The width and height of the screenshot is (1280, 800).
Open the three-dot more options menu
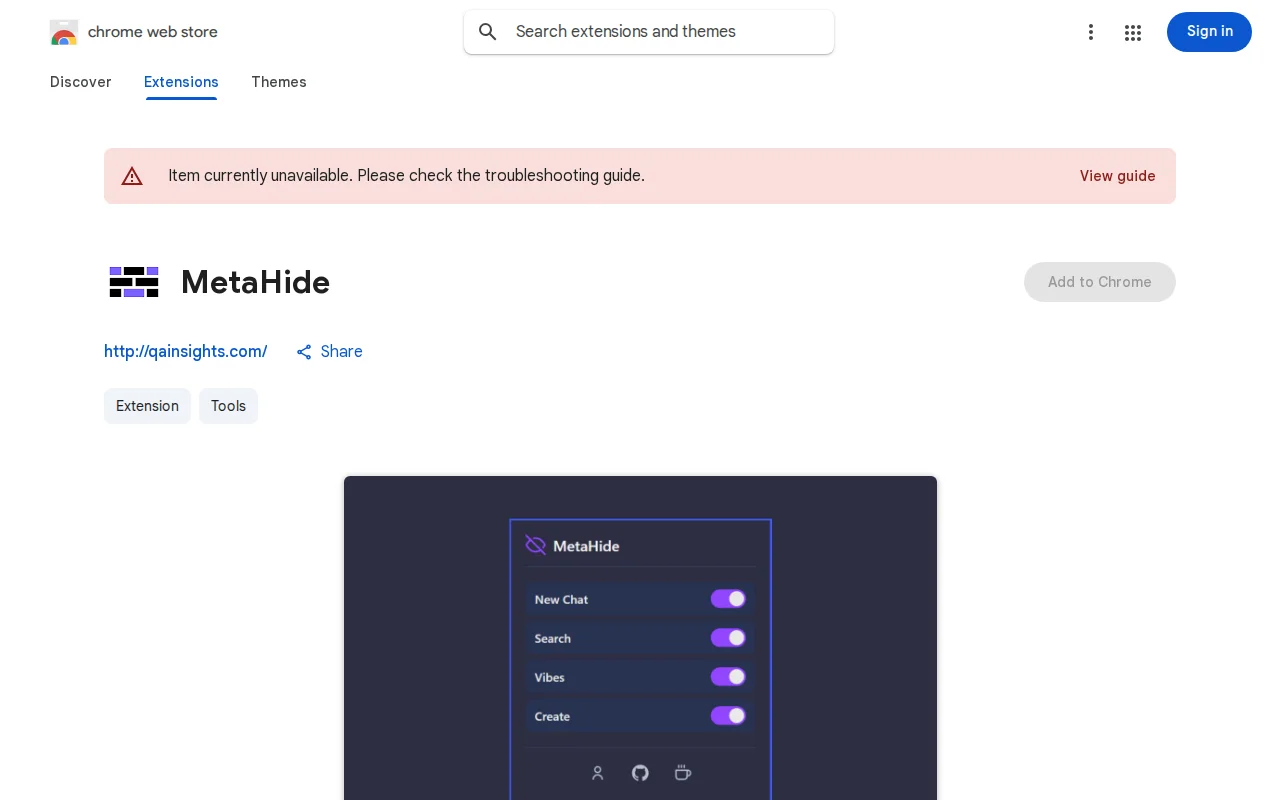click(1091, 32)
